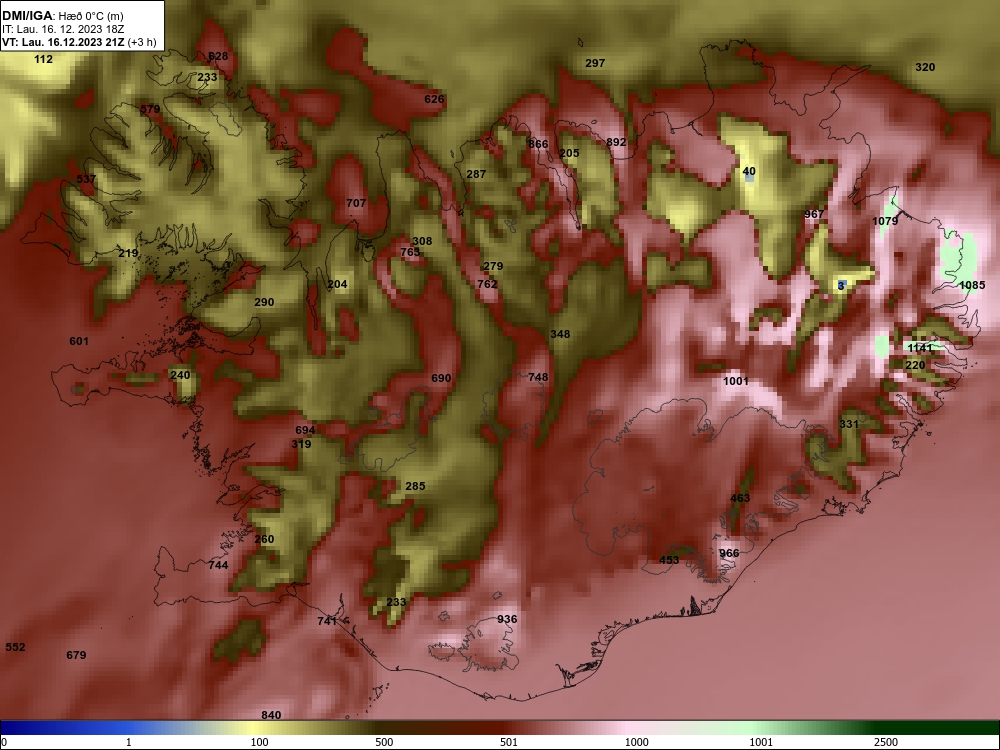Image resolution: width=1000 pixels, height=750 pixels.
Task: Click the map value 741
Action: coord(327,621)
